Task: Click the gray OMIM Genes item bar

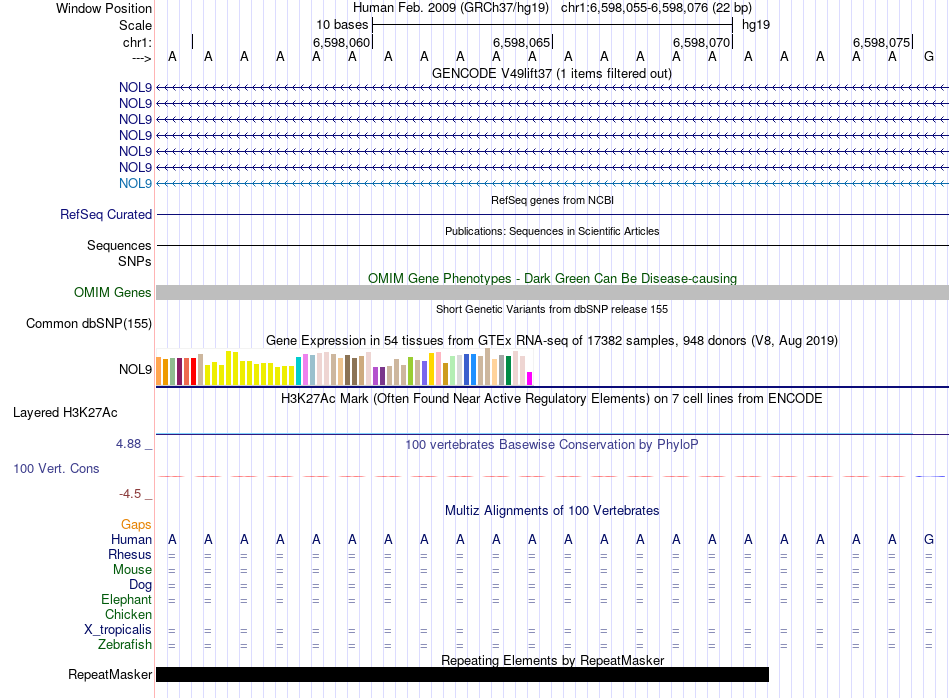Action: click(x=552, y=292)
